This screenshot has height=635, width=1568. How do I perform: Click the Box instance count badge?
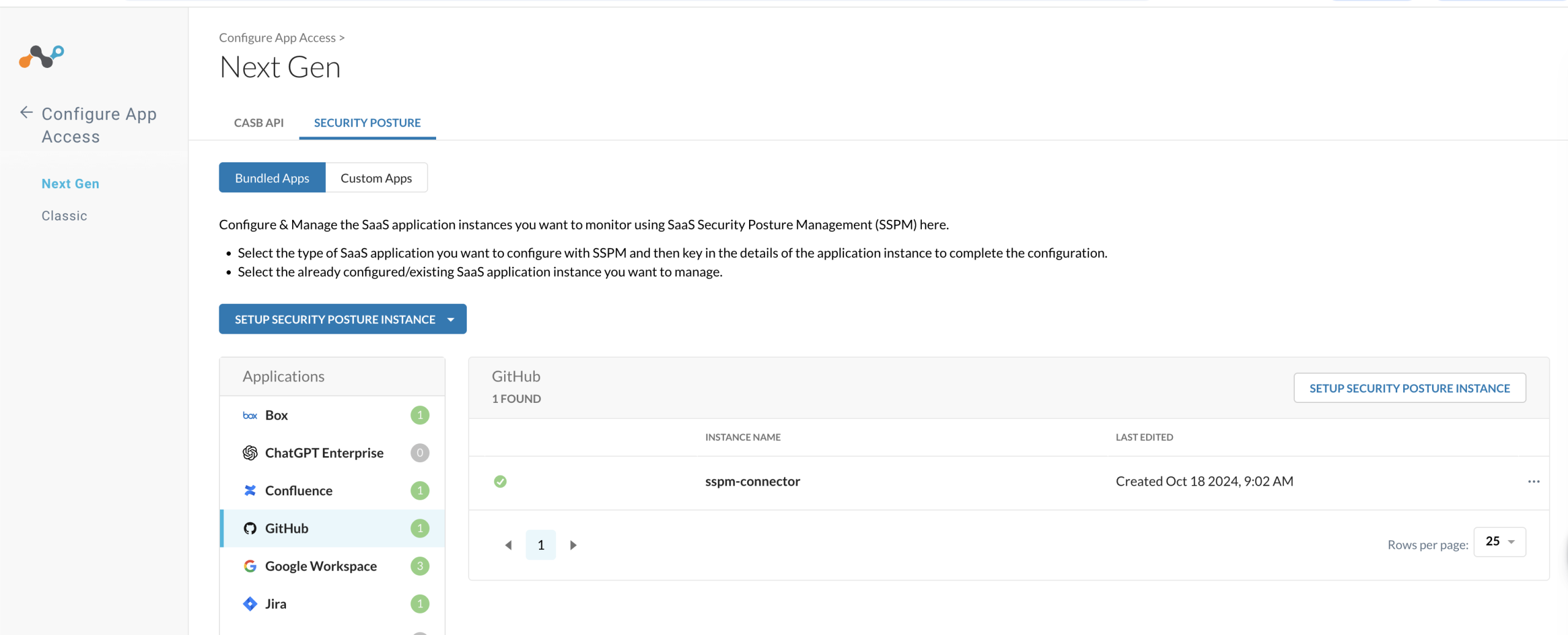coord(420,415)
